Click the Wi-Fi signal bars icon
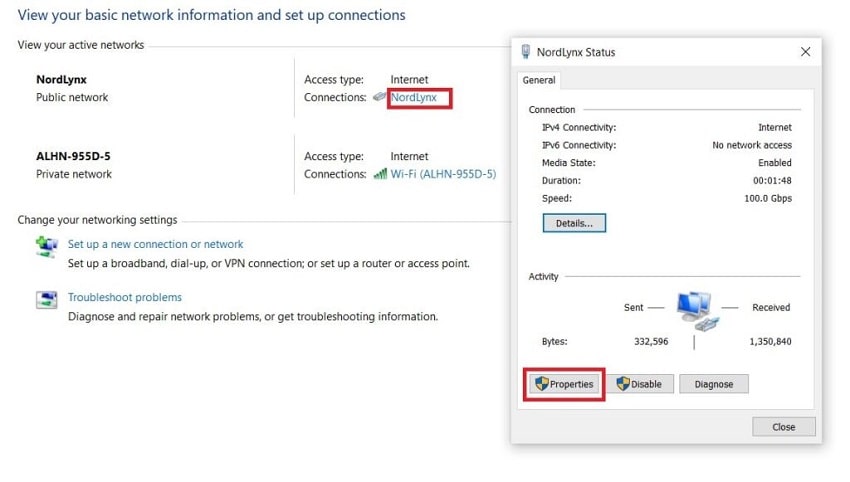850x482 pixels. tap(380, 174)
